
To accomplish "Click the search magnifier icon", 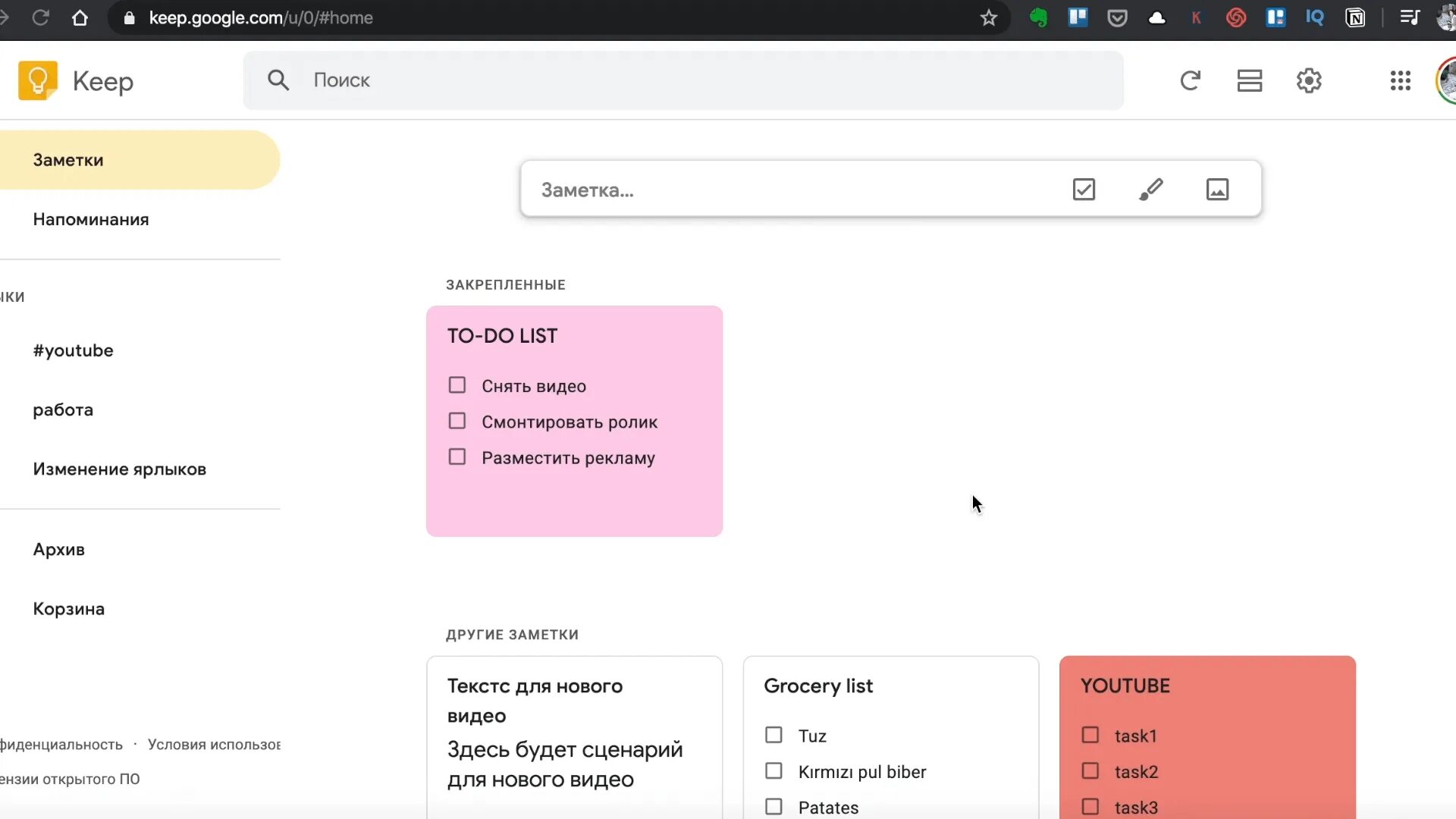I will tap(278, 80).
